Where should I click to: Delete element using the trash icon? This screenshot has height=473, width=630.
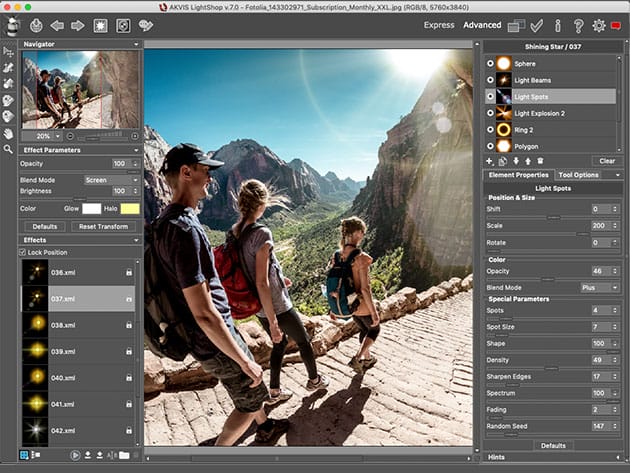click(541, 160)
